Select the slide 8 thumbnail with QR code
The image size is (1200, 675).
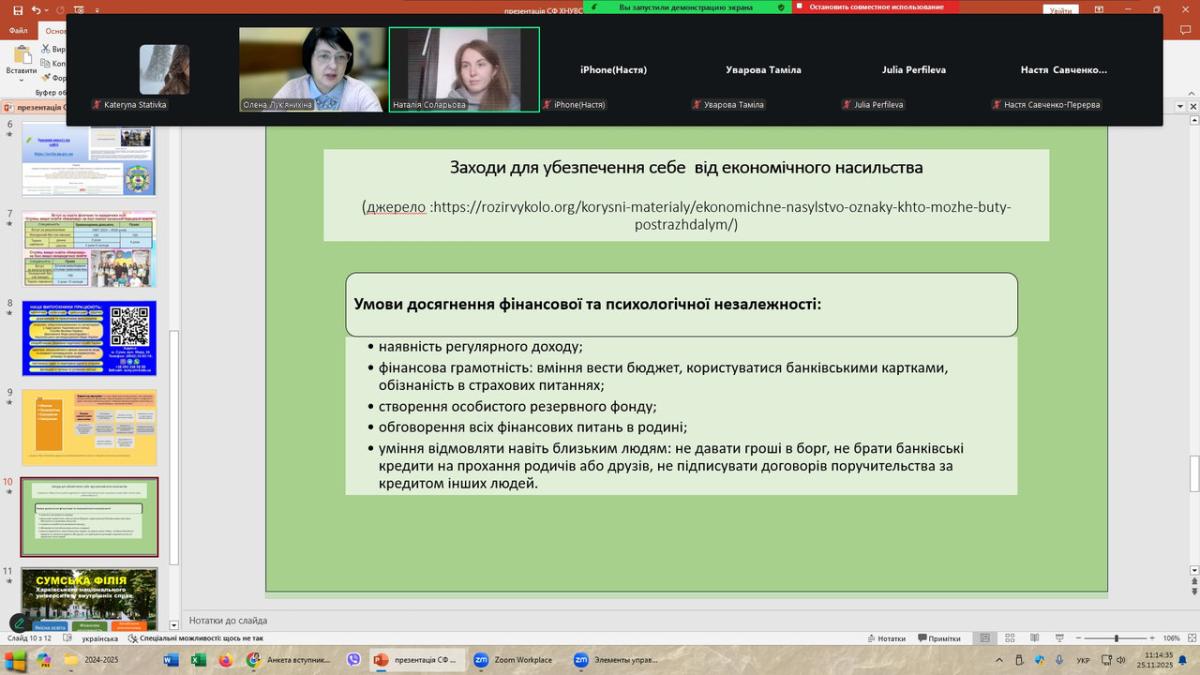[x=89, y=338]
